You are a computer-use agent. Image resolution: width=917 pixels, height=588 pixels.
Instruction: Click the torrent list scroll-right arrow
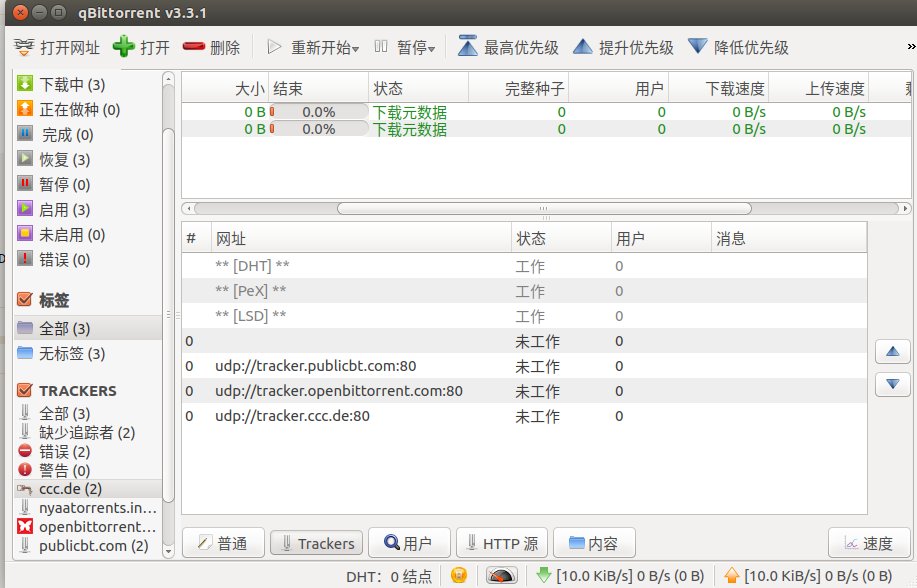(905, 208)
